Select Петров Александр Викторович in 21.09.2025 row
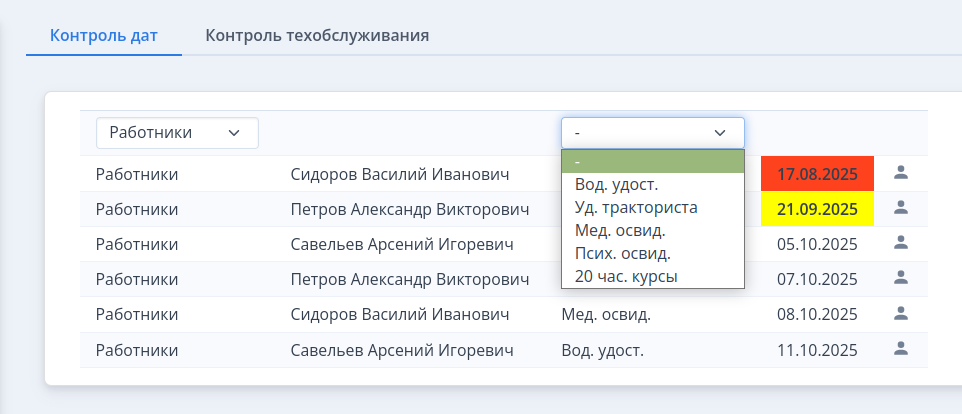The width and height of the screenshot is (962, 414). point(410,209)
